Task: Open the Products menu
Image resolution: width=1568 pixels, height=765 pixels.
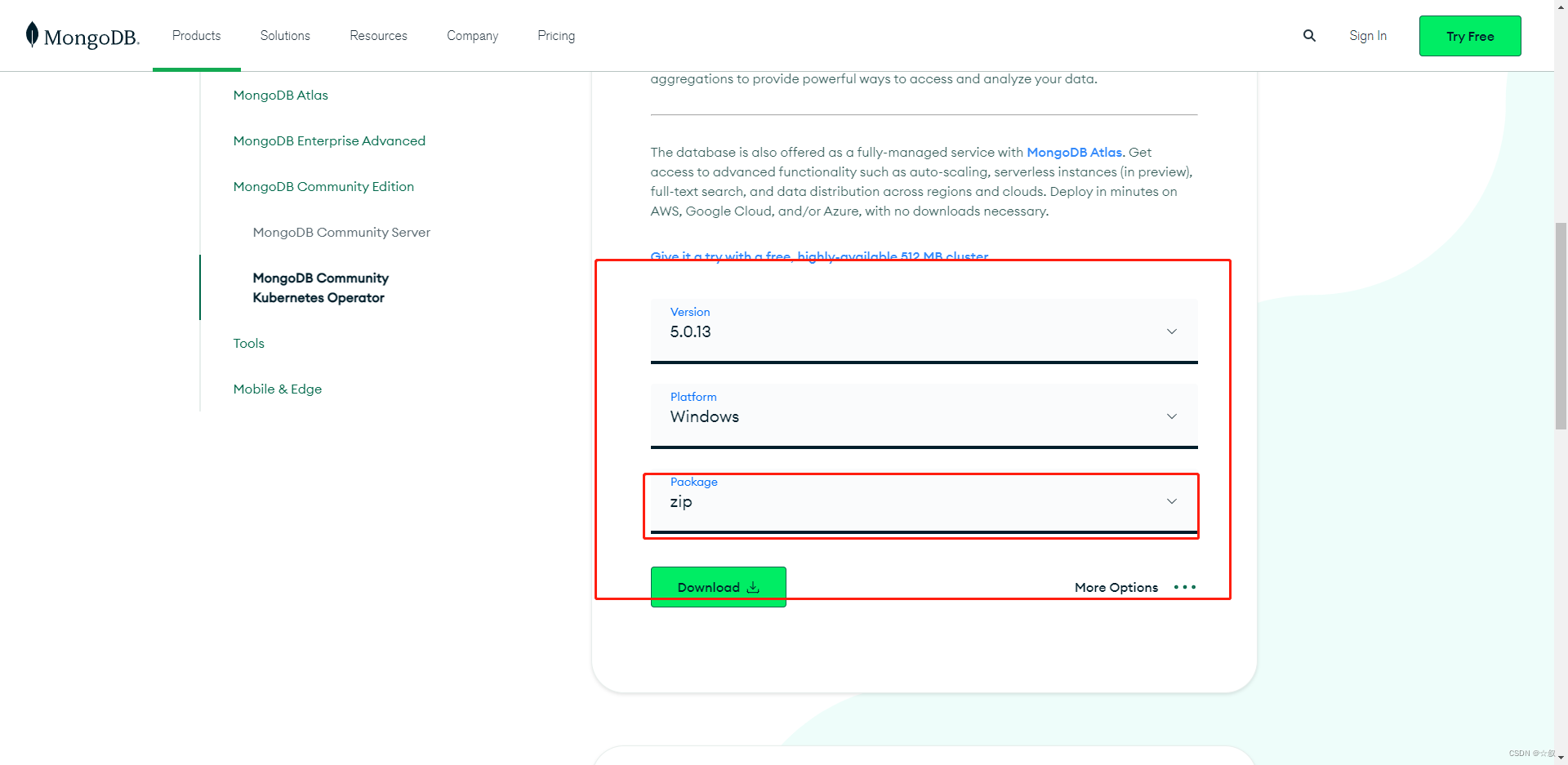Action: click(196, 36)
